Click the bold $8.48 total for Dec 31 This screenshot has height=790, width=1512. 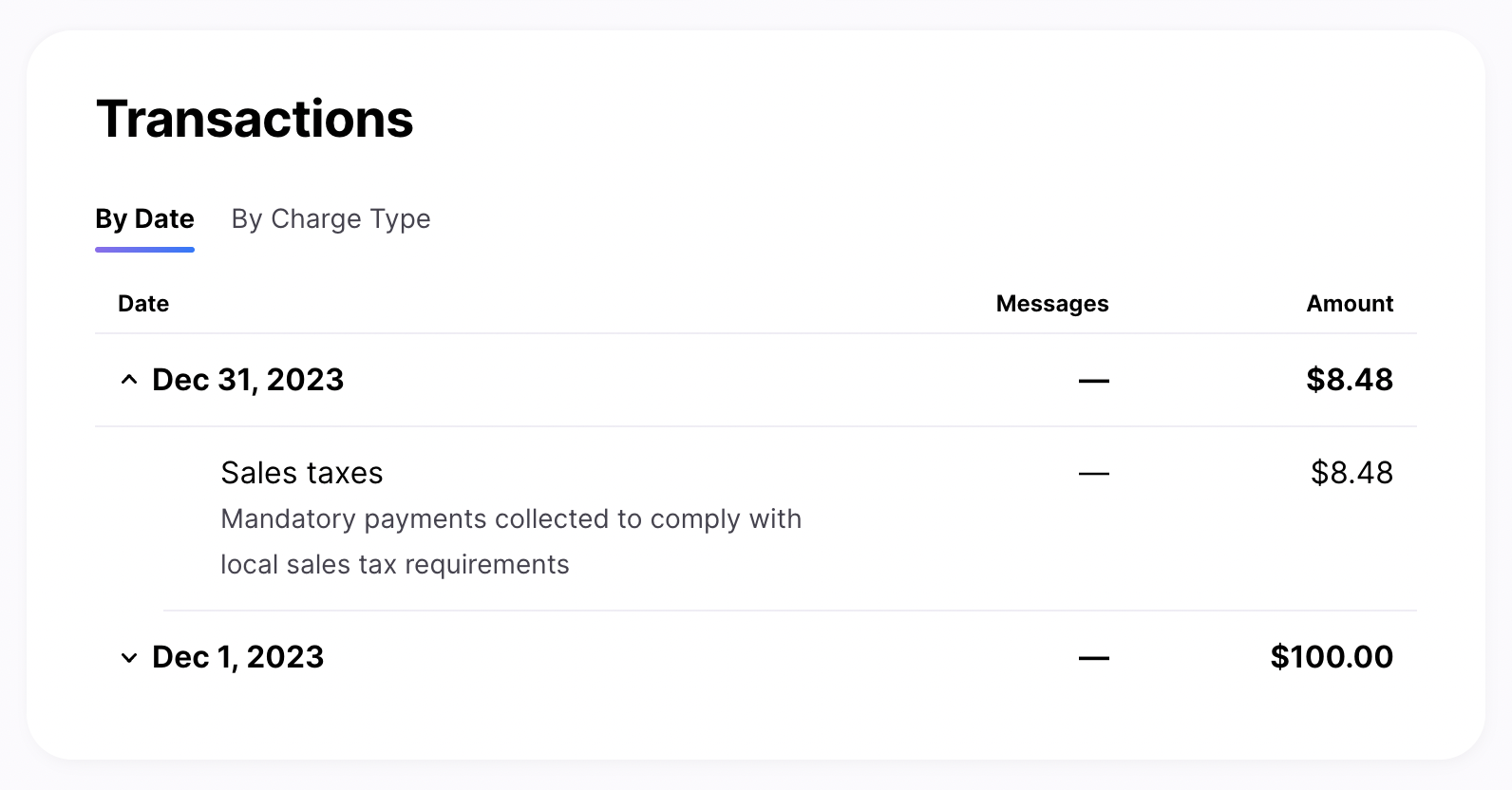[1350, 380]
